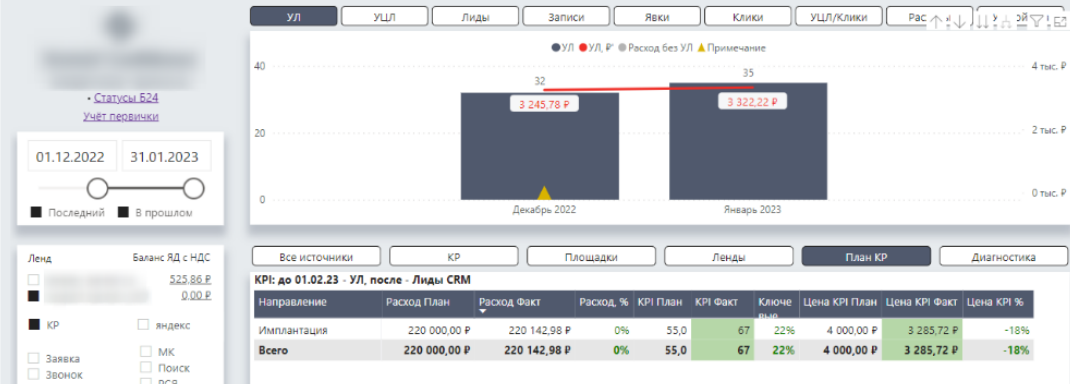Image resolution: width=1070 pixels, height=384 pixels.
Task: Open the chart filter funnel icon
Action: 1036,22
